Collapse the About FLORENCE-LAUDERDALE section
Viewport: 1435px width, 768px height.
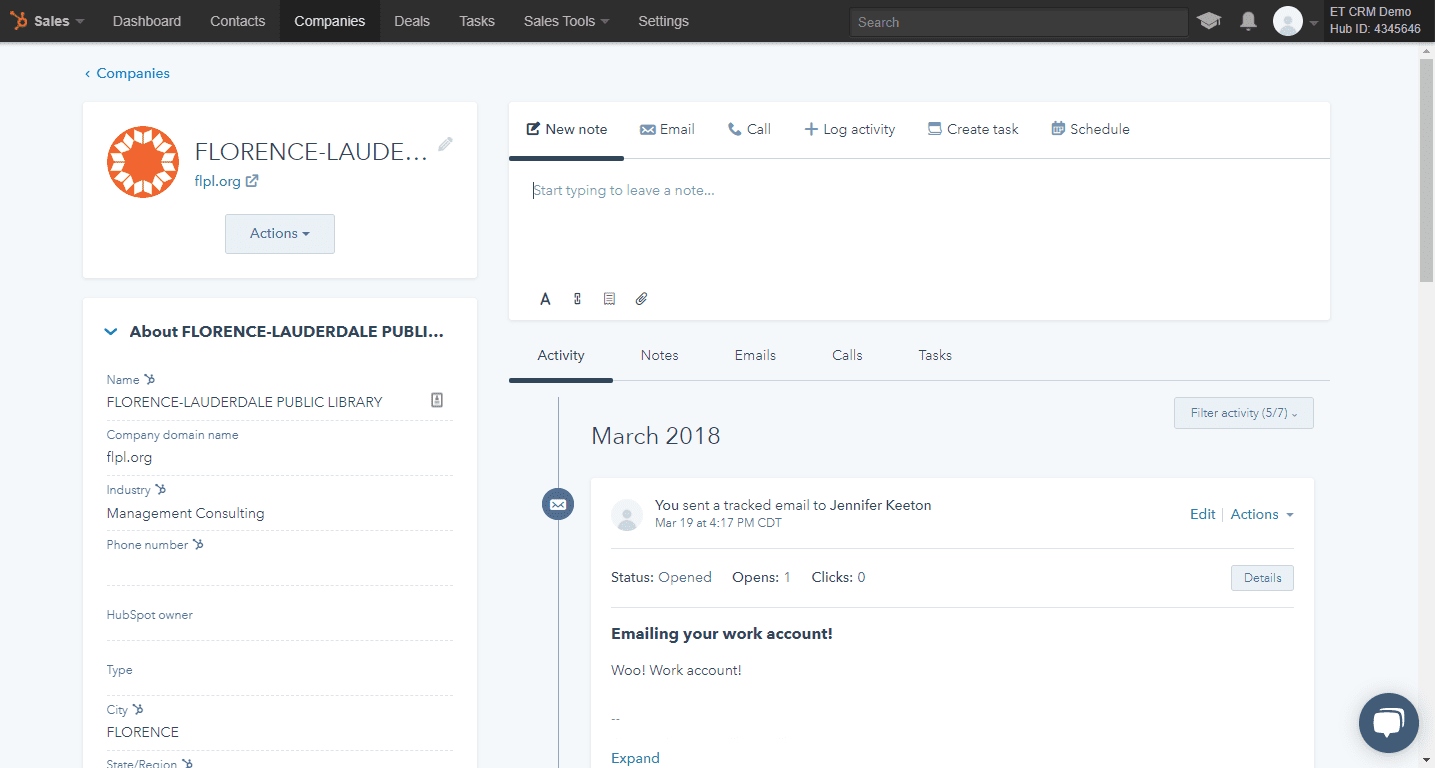click(111, 332)
